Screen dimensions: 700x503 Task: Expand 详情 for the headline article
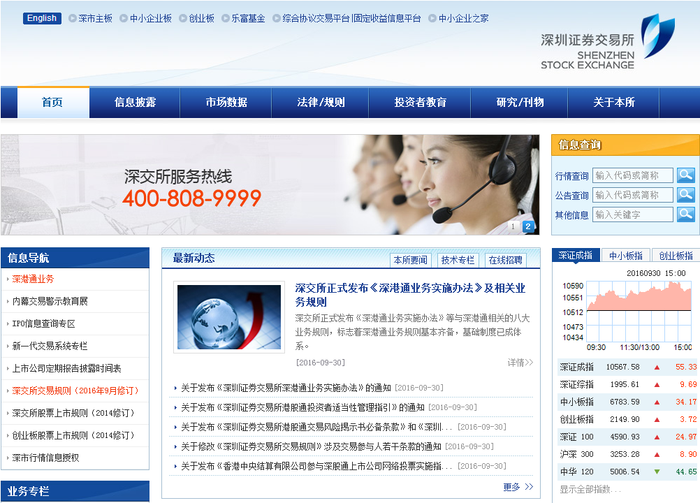tap(520, 362)
